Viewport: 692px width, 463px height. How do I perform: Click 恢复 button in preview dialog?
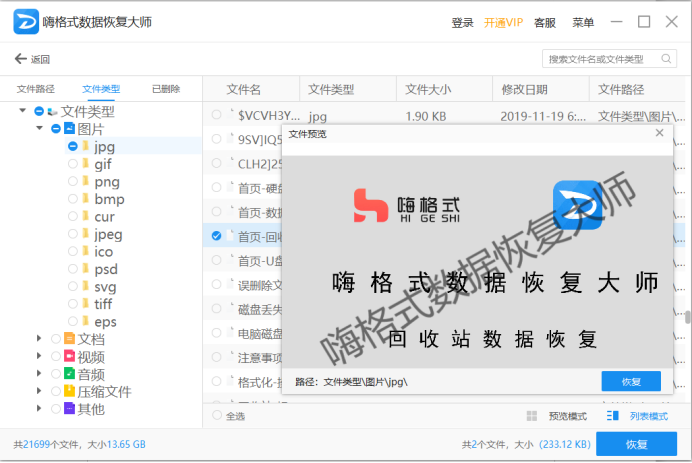(631, 381)
